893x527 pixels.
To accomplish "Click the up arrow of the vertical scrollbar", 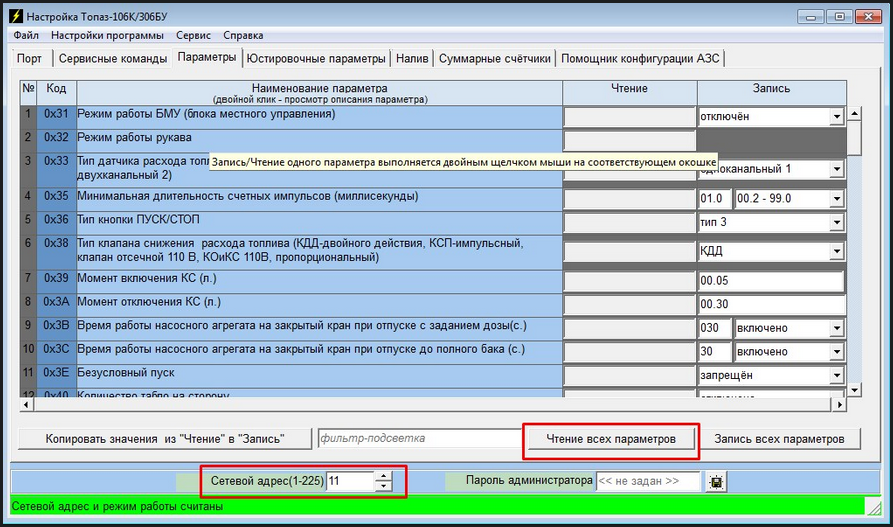I will point(854,113).
